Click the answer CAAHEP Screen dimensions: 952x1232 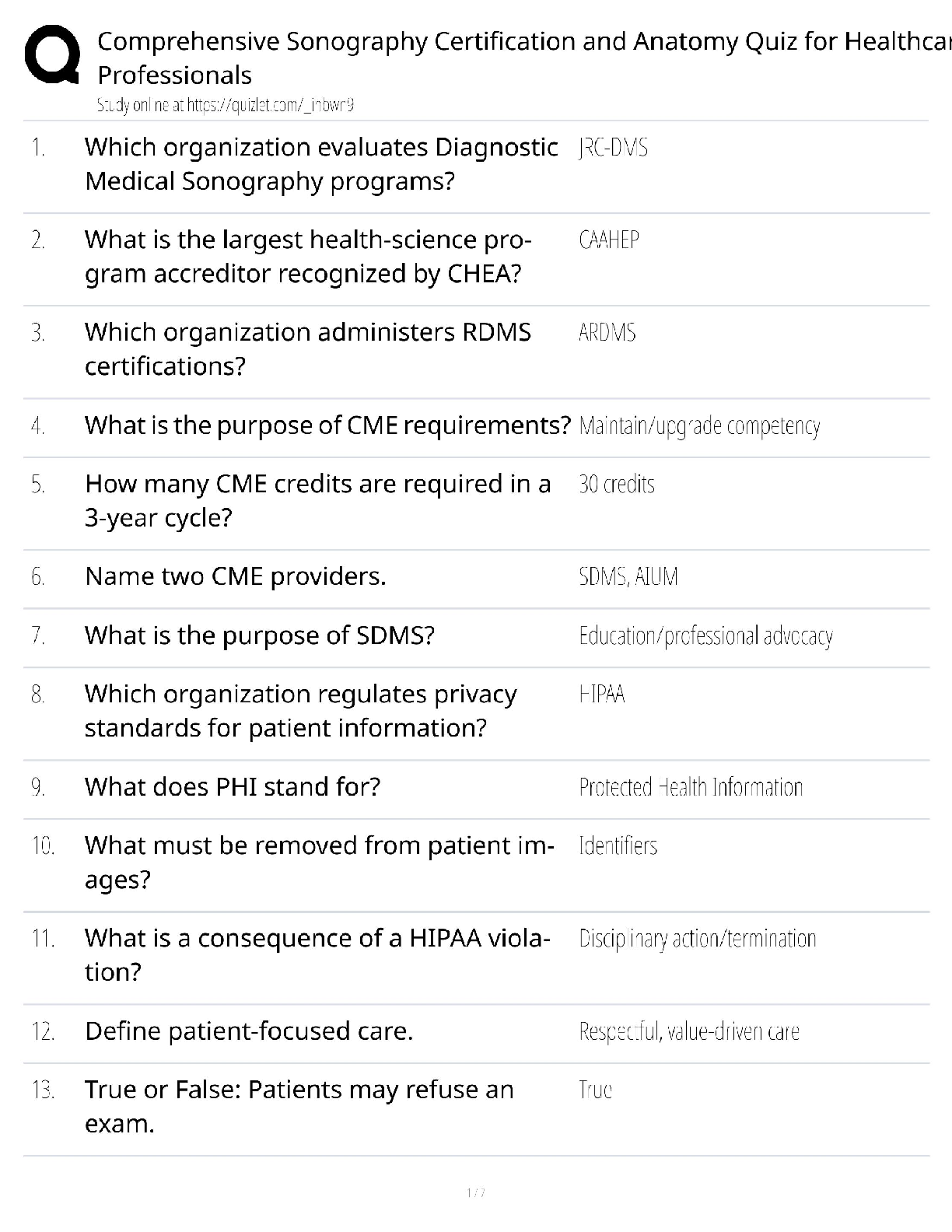coord(609,240)
